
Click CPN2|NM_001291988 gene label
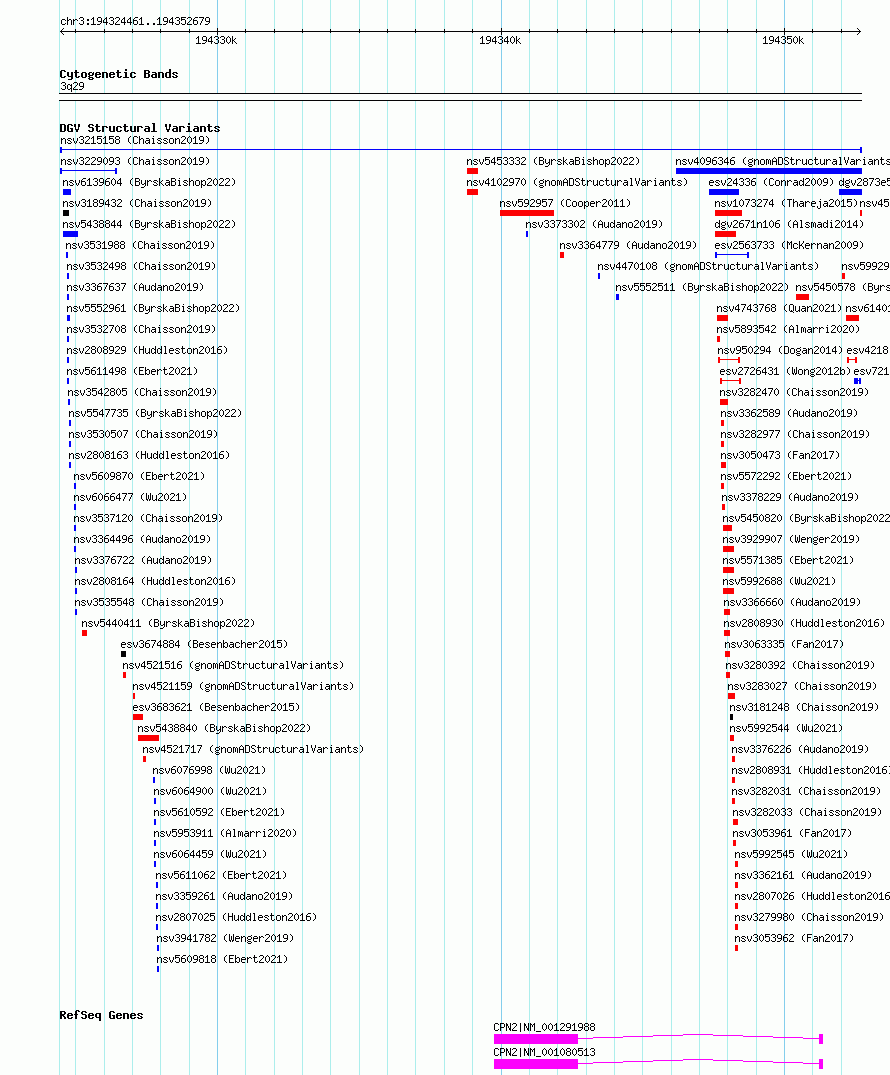coord(544,1028)
